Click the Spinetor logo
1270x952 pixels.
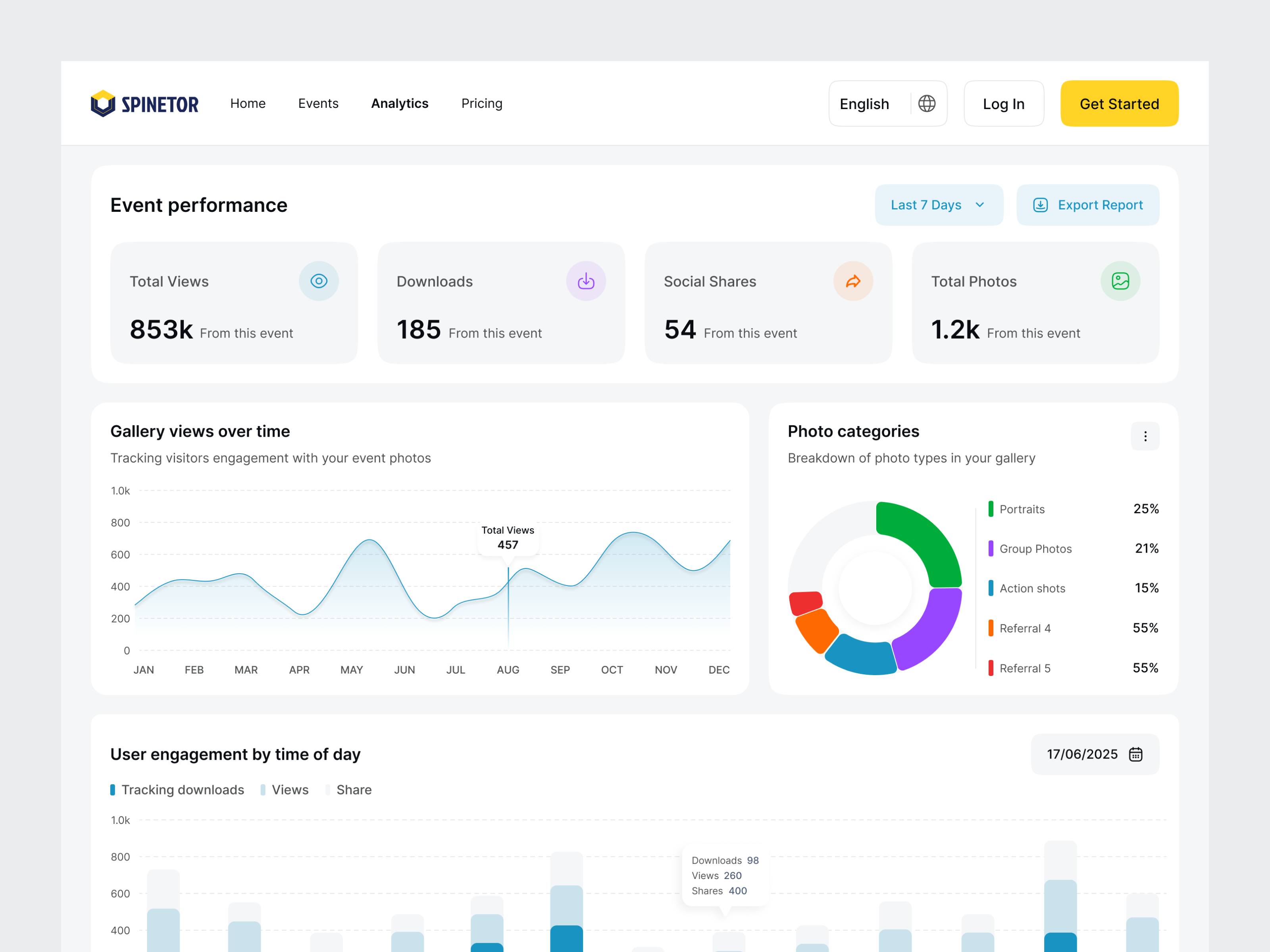click(x=145, y=103)
